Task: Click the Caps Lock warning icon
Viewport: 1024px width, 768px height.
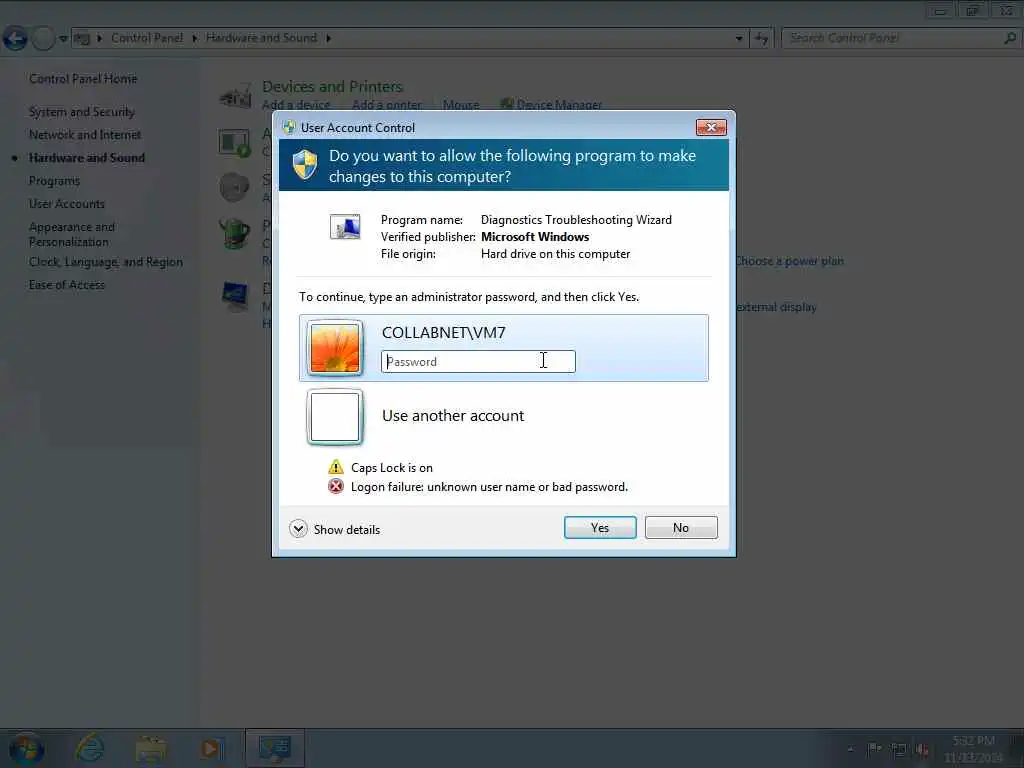Action: 336,468
